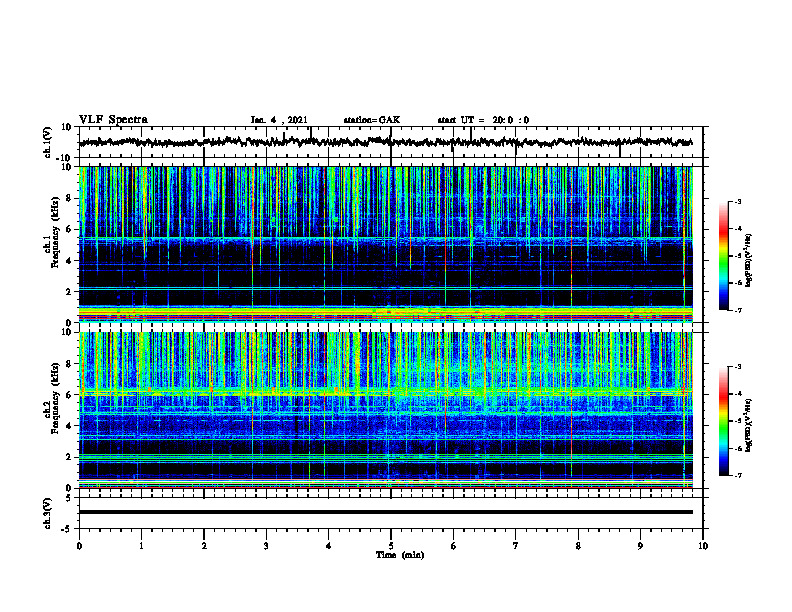Click time axis tick label "8"
Screen dimensions: 792x612
[x=578, y=546]
